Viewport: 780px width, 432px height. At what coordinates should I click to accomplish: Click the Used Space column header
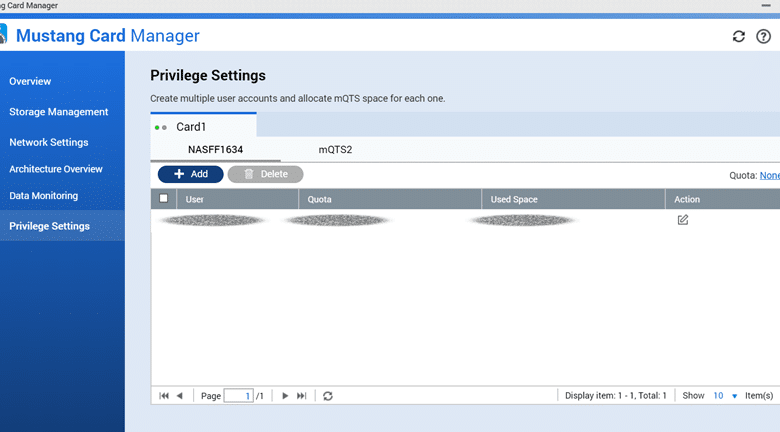pos(573,199)
